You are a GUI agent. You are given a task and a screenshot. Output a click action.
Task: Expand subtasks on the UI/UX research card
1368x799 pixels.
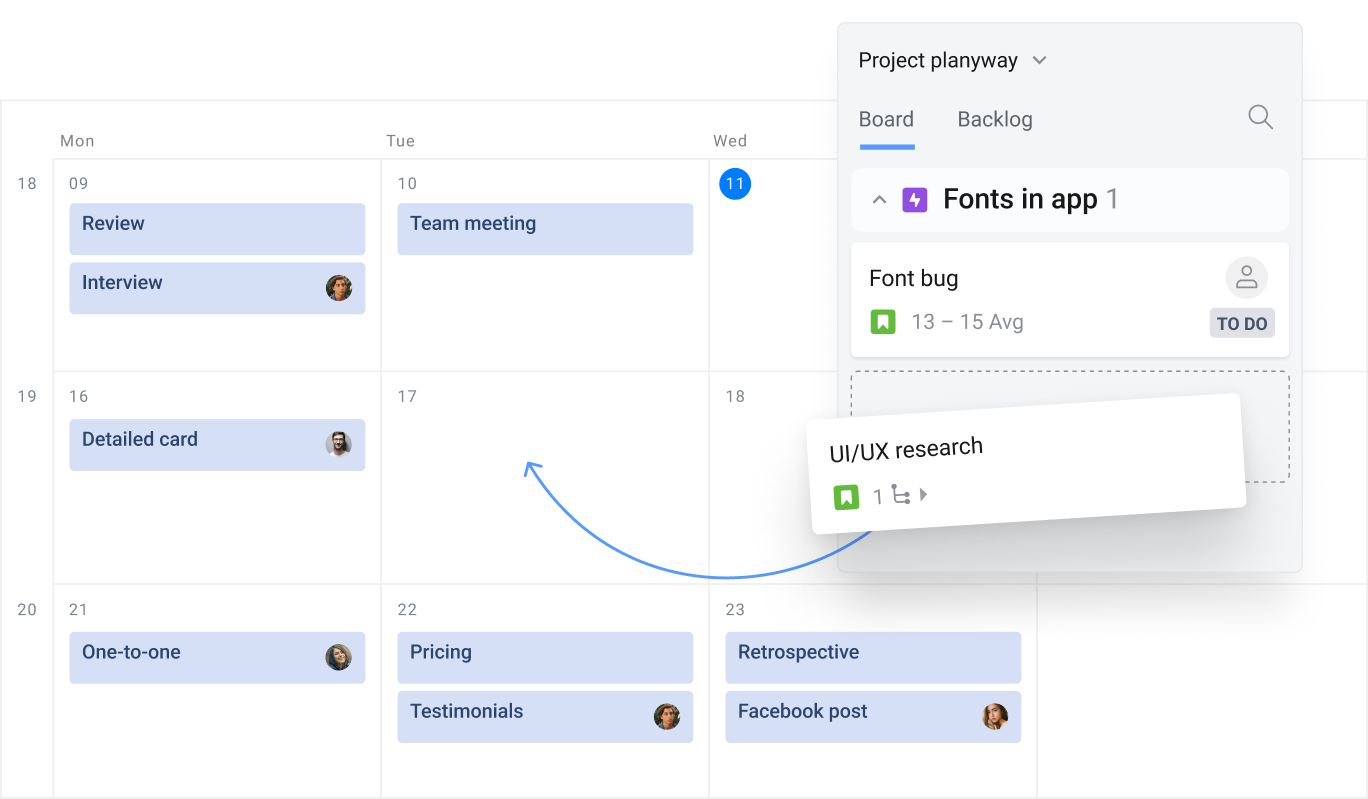pos(925,494)
